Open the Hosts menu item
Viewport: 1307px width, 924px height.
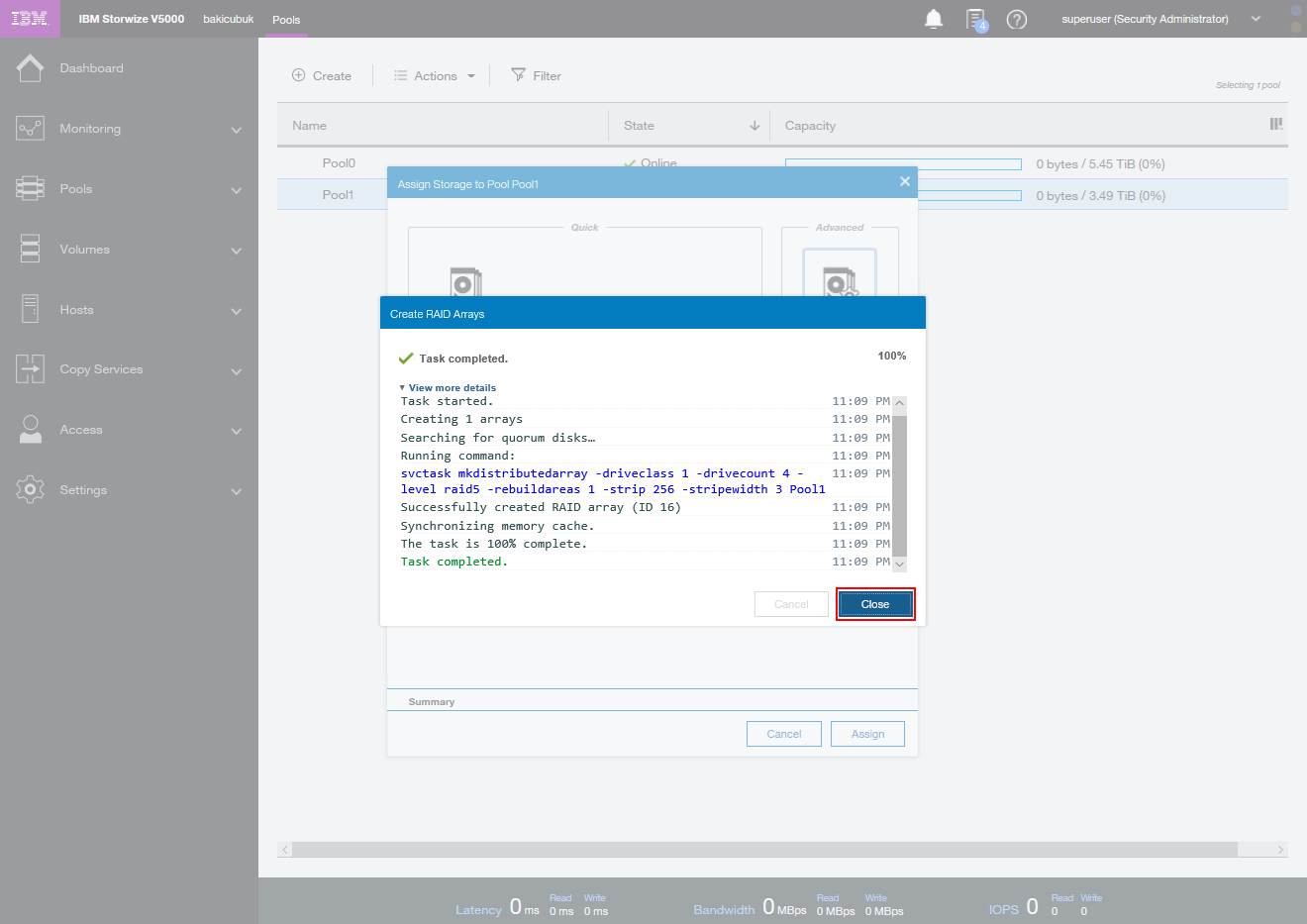pyautogui.click(x=76, y=310)
